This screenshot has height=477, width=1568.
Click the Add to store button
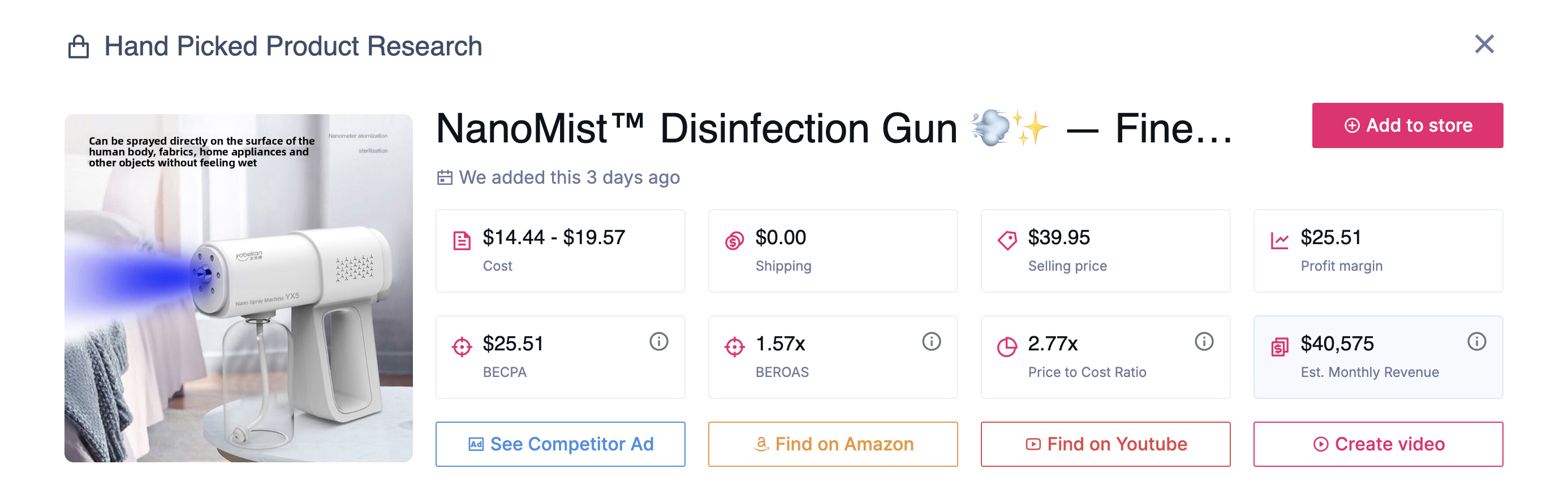click(x=1407, y=125)
